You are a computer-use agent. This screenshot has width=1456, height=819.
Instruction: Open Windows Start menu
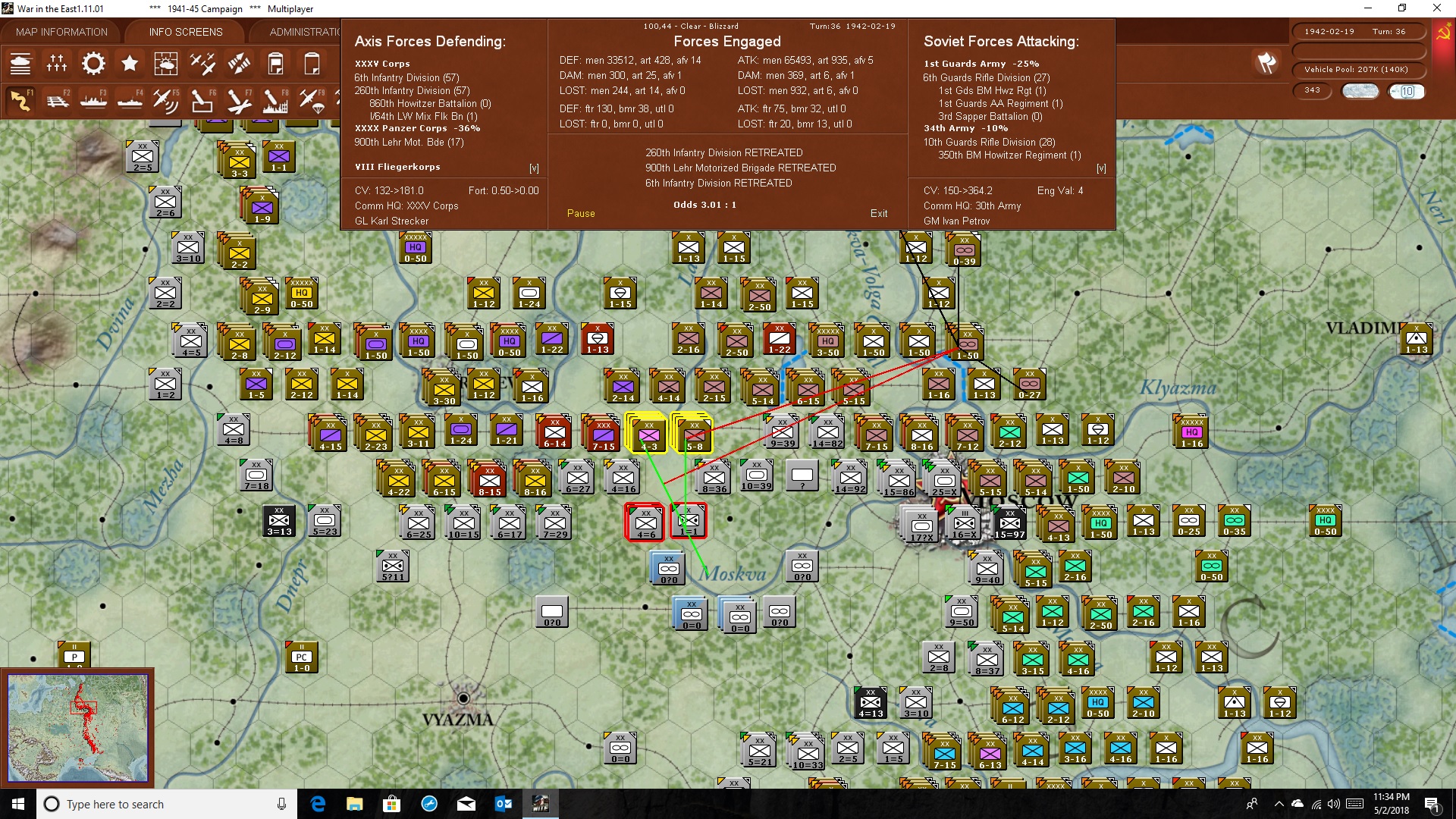pyautogui.click(x=18, y=804)
